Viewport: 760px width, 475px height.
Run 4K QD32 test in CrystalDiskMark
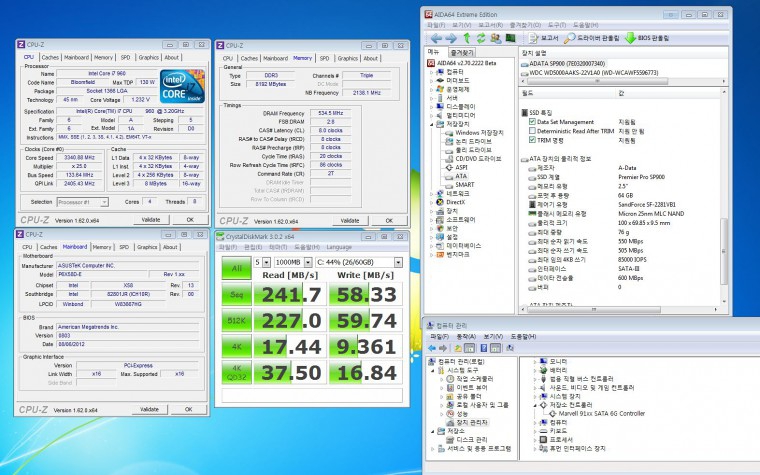pos(237,373)
